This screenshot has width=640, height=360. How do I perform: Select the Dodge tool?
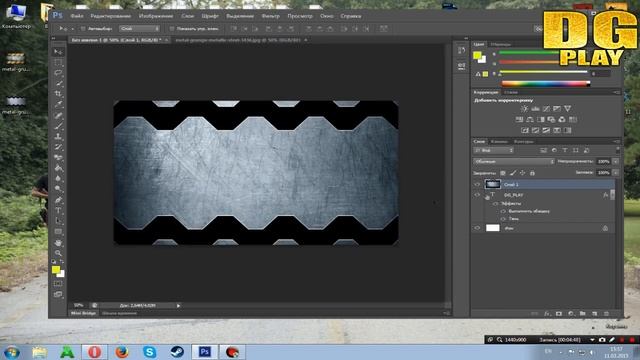point(58,189)
